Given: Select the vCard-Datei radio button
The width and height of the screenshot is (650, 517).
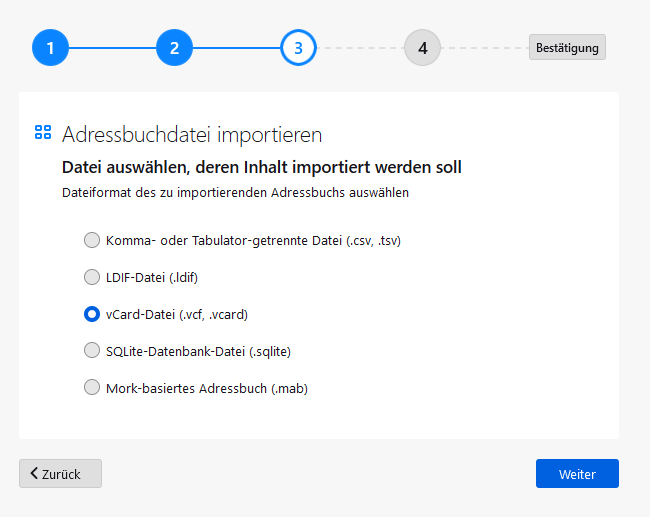Looking at the screenshot, I should [92, 314].
